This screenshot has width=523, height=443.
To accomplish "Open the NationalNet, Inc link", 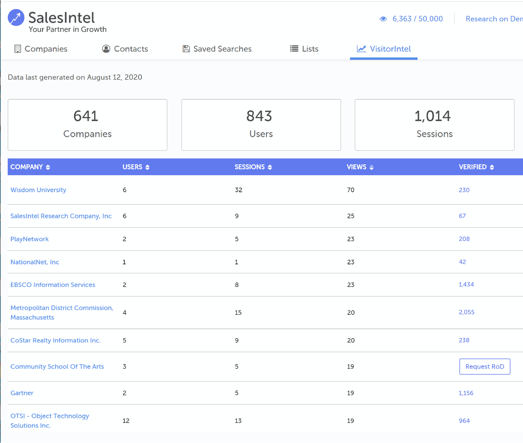I will pos(35,262).
